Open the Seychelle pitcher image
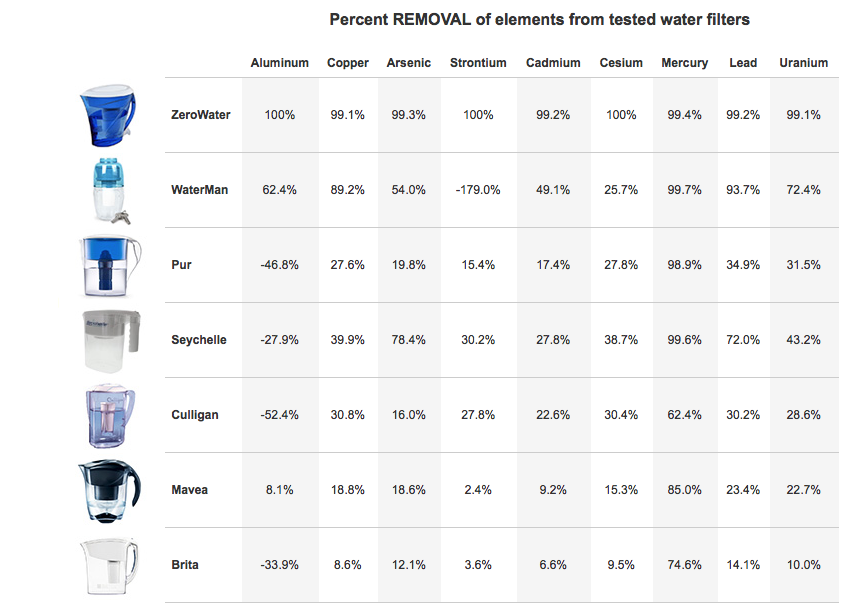 pyautogui.click(x=111, y=341)
